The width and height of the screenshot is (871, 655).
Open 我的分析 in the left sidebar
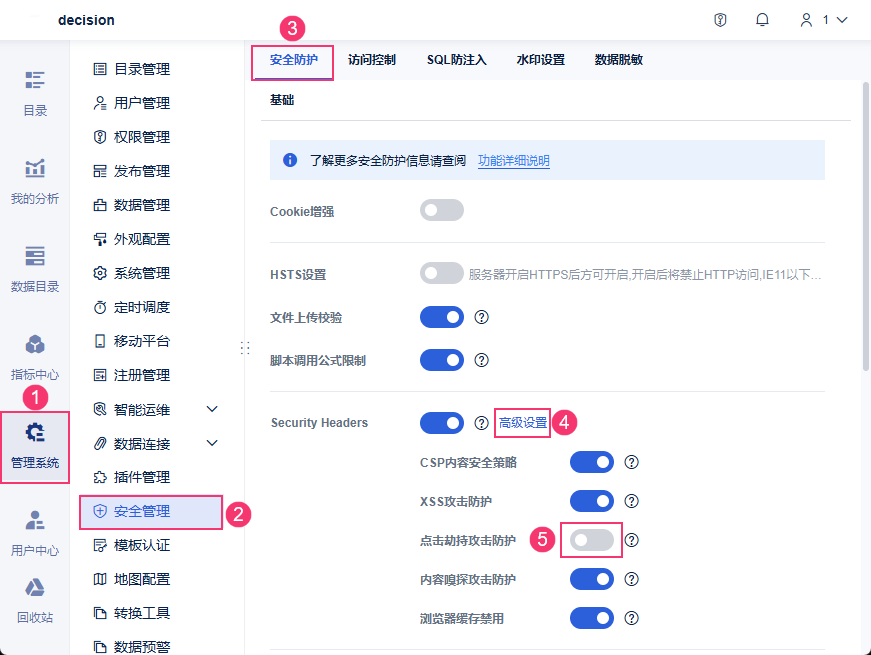(x=35, y=180)
